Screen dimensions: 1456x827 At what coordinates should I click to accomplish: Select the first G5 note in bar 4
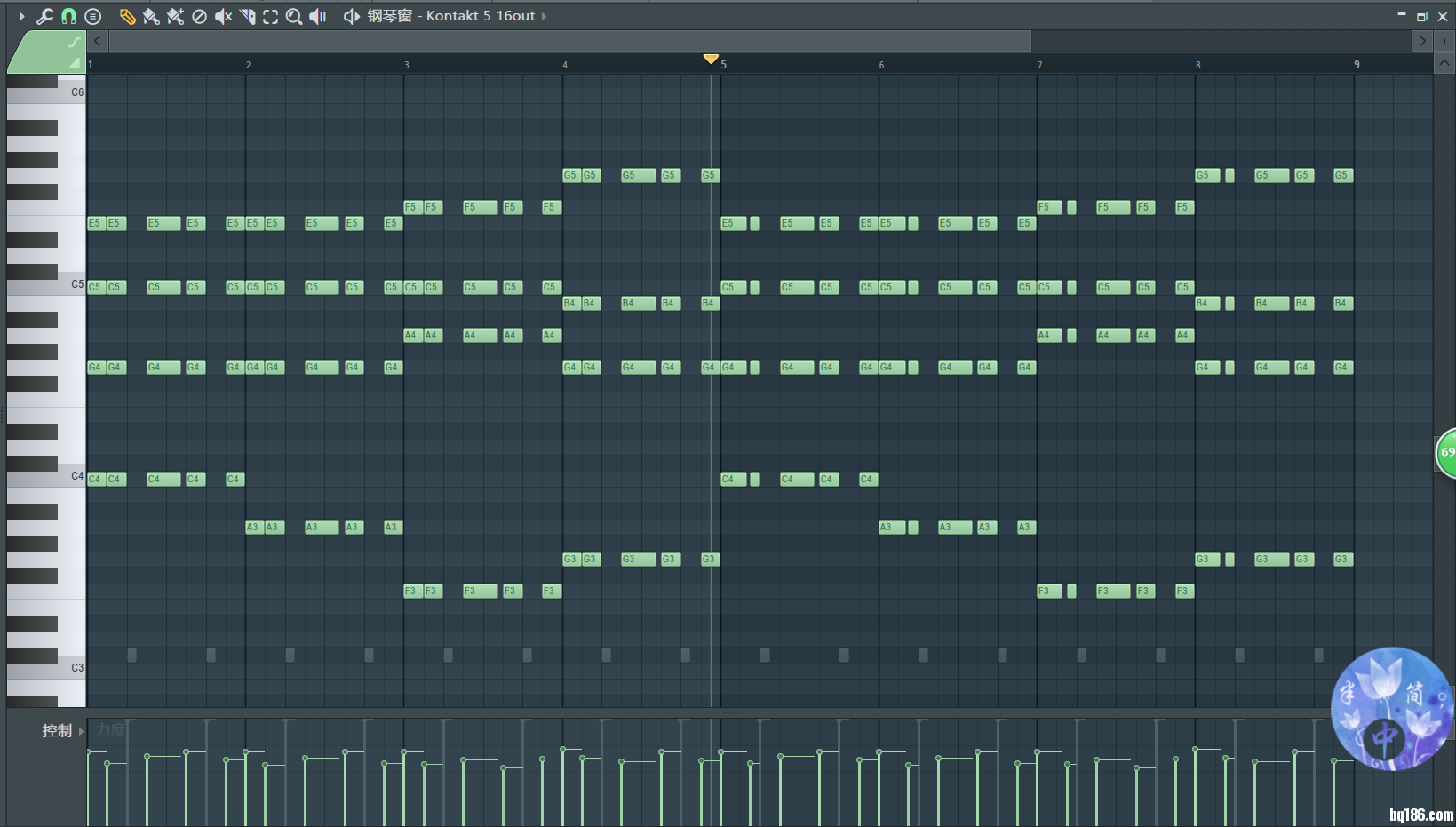(x=570, y=175)
